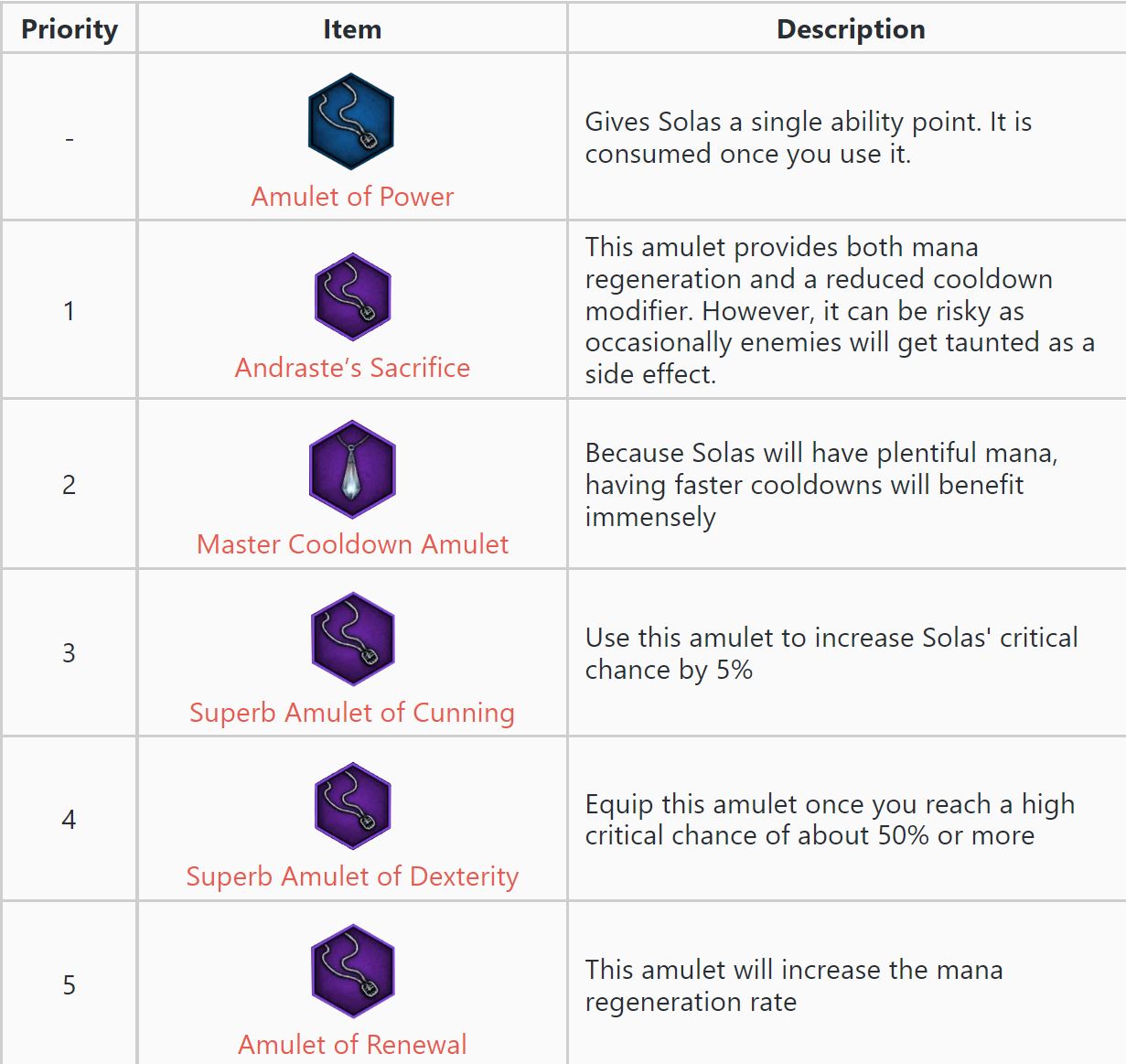Image resolution: width=1126 pixels, height=1064 pixels.
Task: Open the Amulet of Power link
Action: [x=352, y=197]
